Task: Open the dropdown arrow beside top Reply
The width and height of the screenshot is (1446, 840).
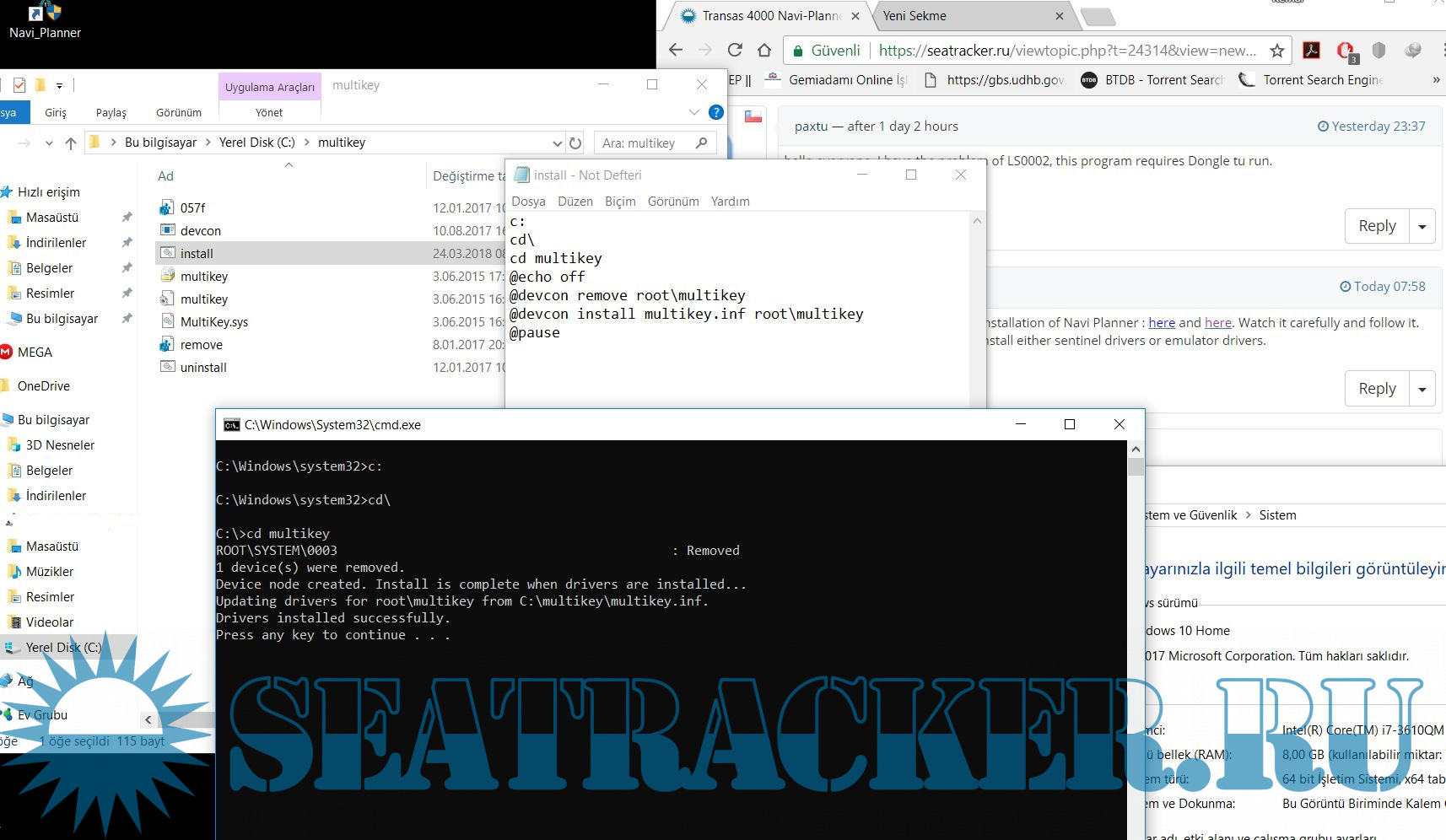Action: tap(1422, 227)
